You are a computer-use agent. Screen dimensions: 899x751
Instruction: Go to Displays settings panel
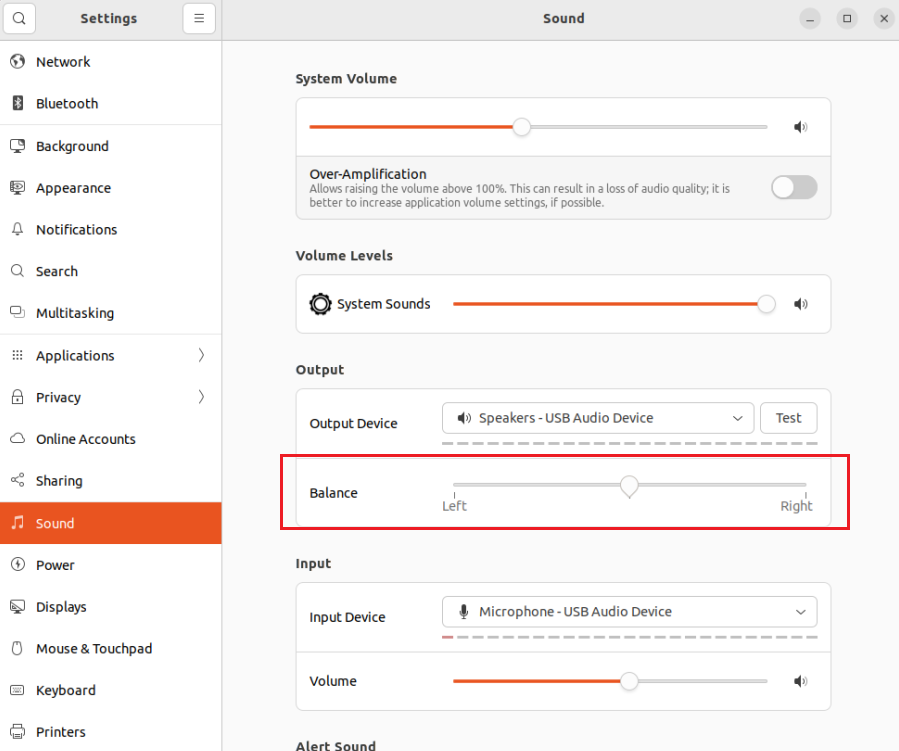tap(61, 607)
